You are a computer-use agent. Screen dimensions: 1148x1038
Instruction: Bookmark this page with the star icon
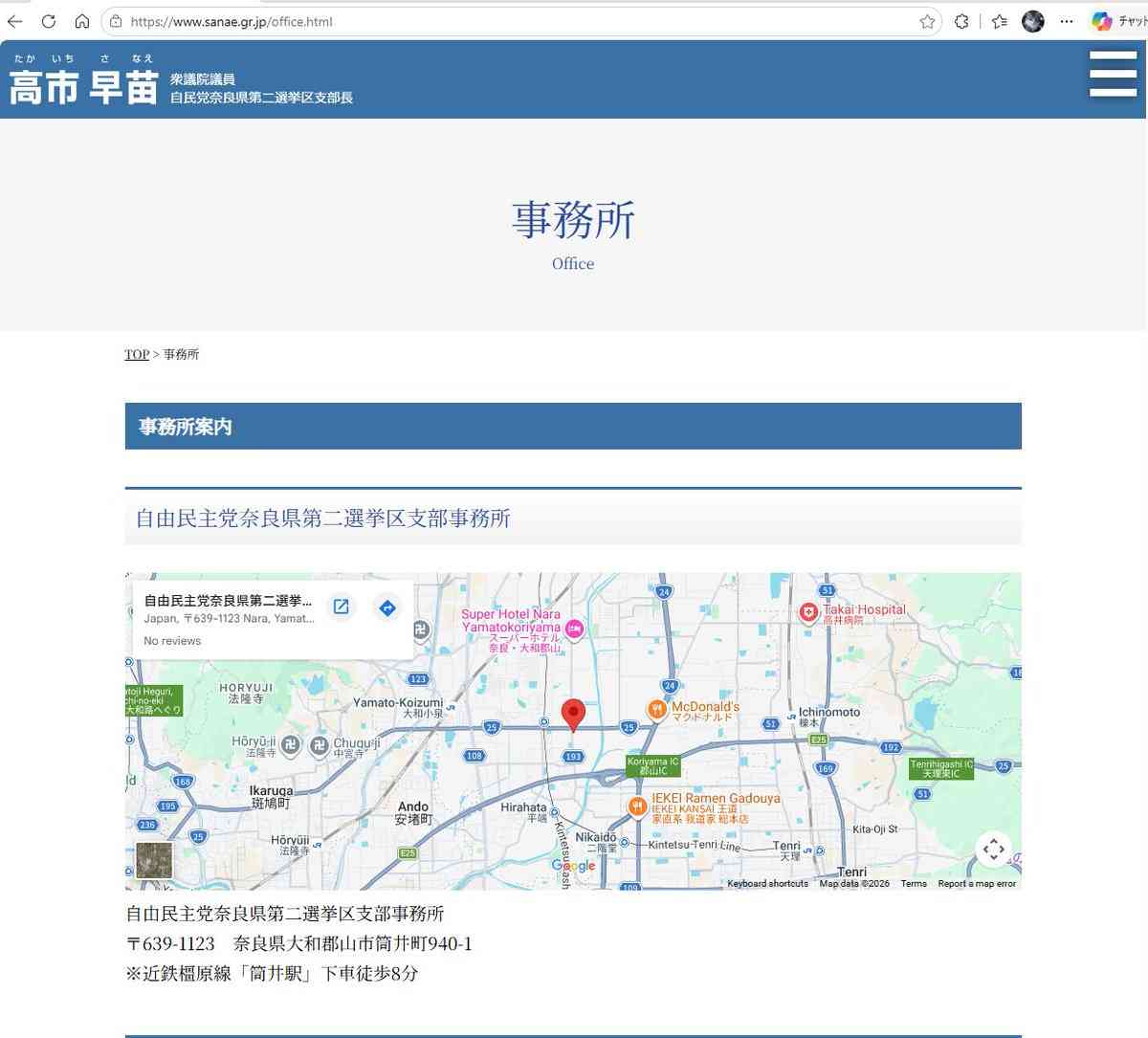(927, 21)
